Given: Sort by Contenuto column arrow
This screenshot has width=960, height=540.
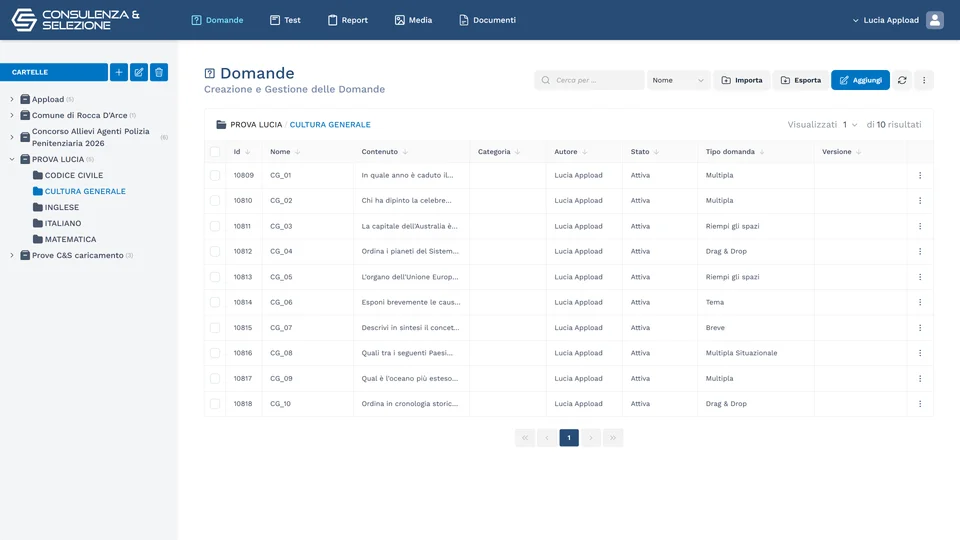Looking at the screenshot, I should [x=405, y=152].
